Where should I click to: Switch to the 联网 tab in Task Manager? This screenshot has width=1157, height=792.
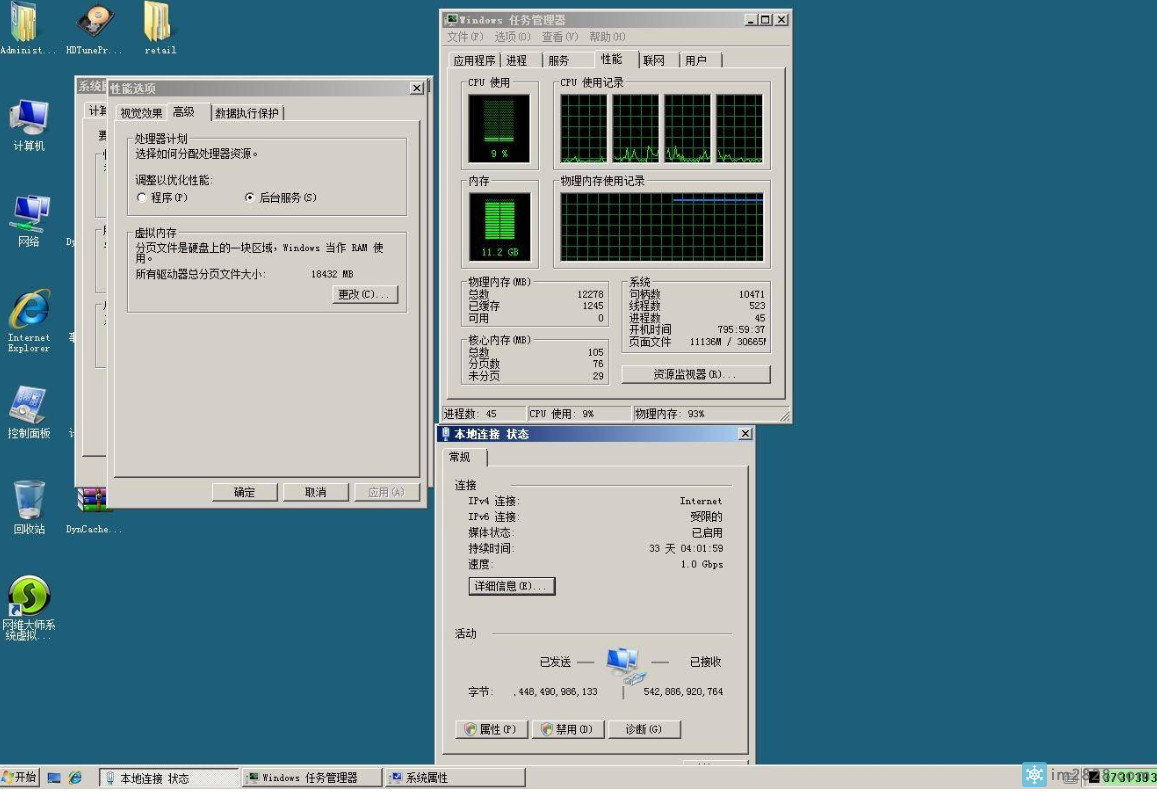(654, 61)
